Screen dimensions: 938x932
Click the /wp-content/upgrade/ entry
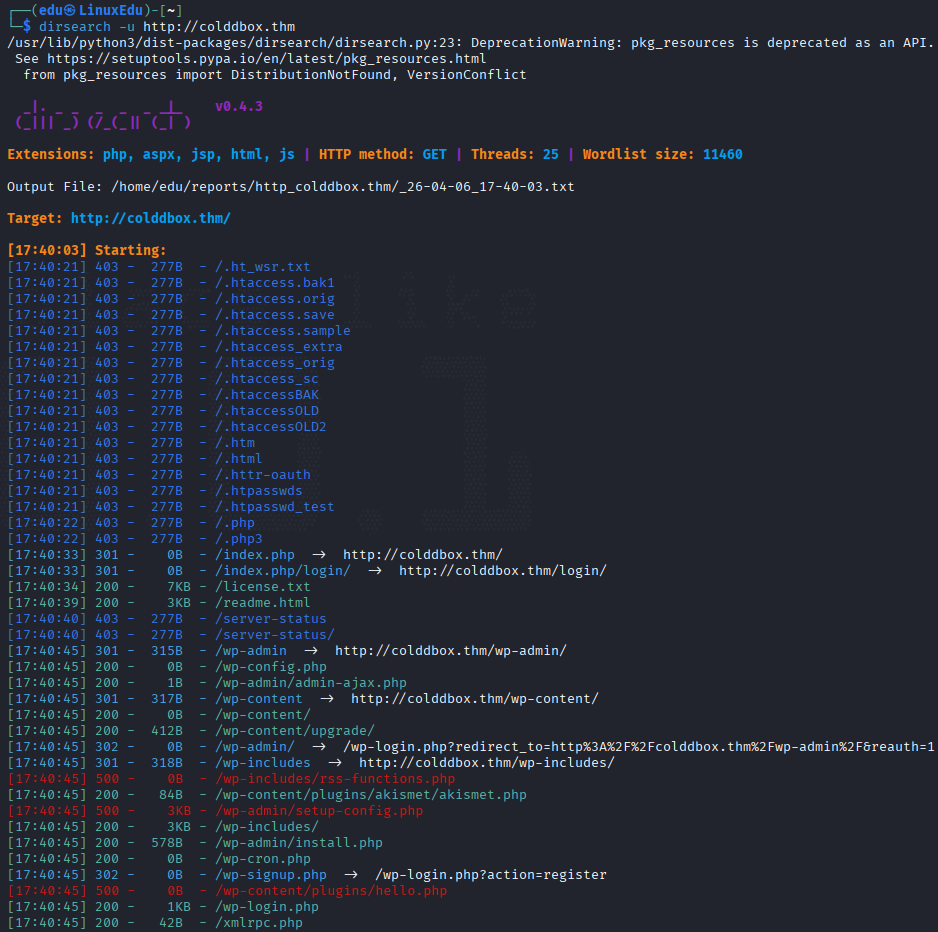[x=295, y=730]
